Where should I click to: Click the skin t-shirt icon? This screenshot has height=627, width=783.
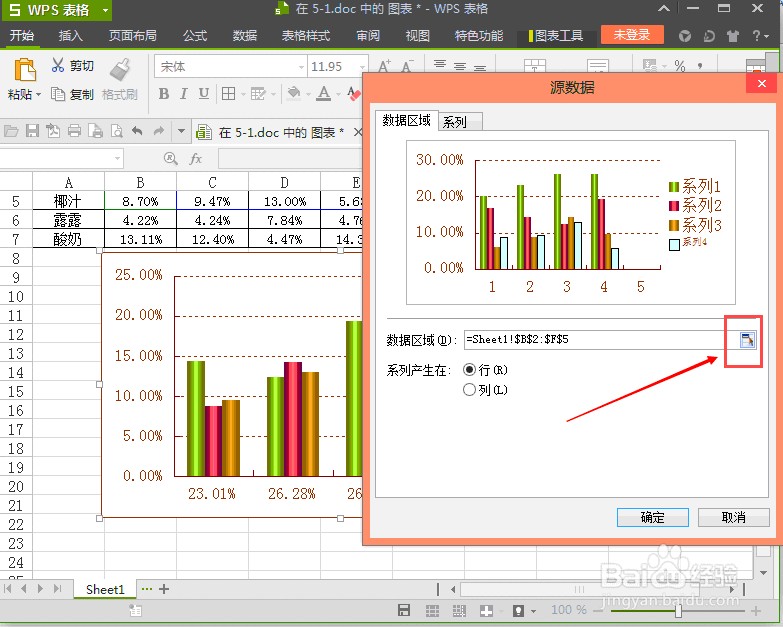pyautogui.click(x=733, y=36)
